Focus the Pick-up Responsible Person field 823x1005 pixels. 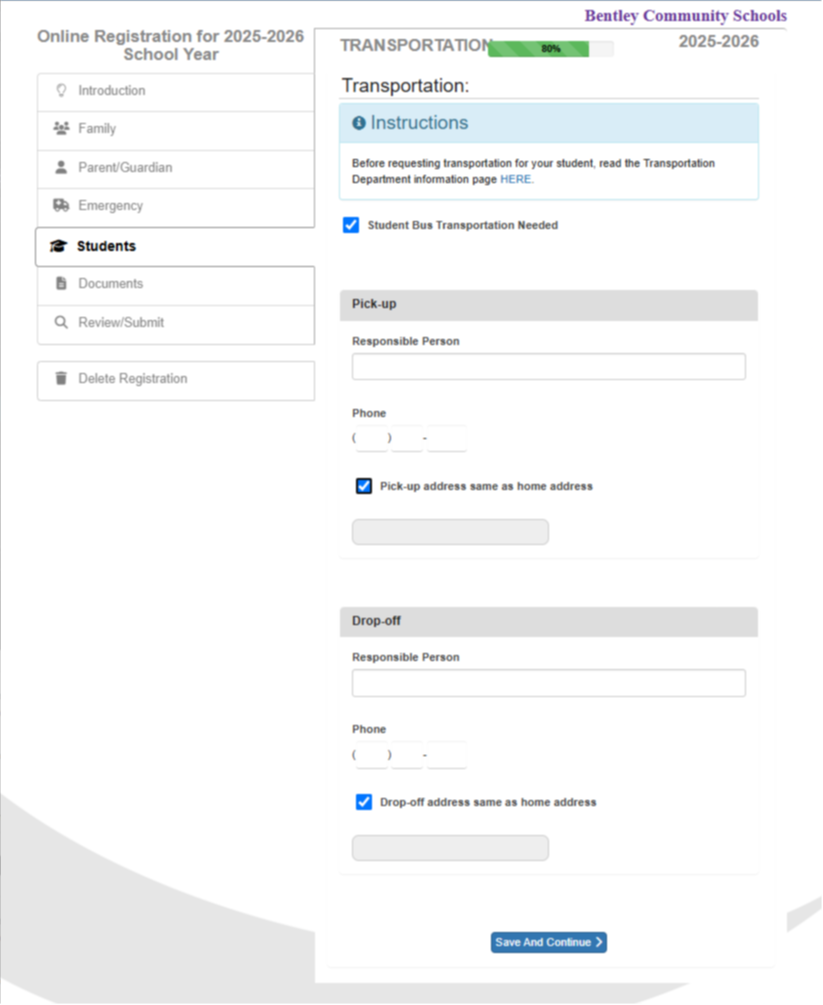click(549, 367)
